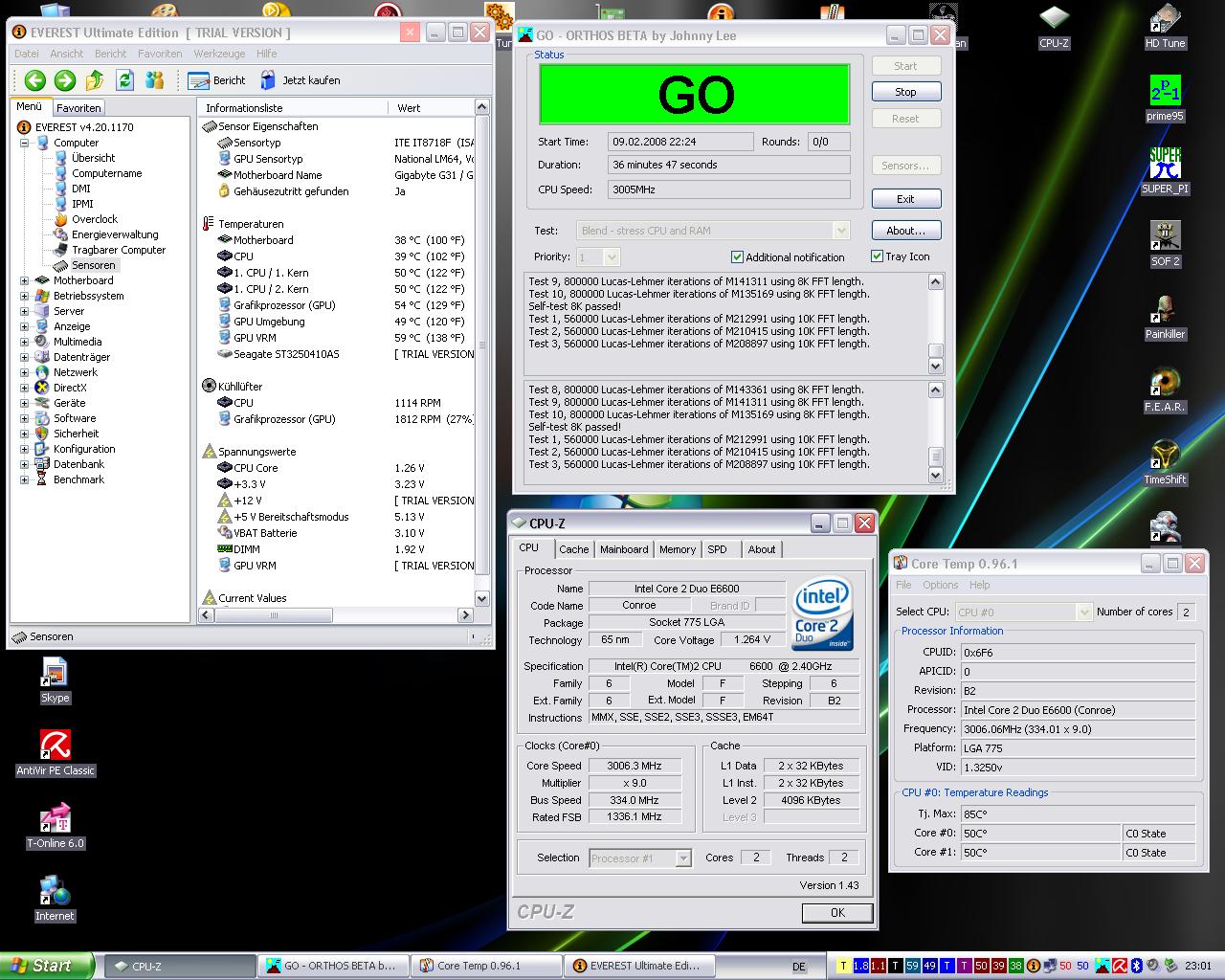Click the GPU VRM temperature row
The image size is (1225, 980).
point(345,338)
